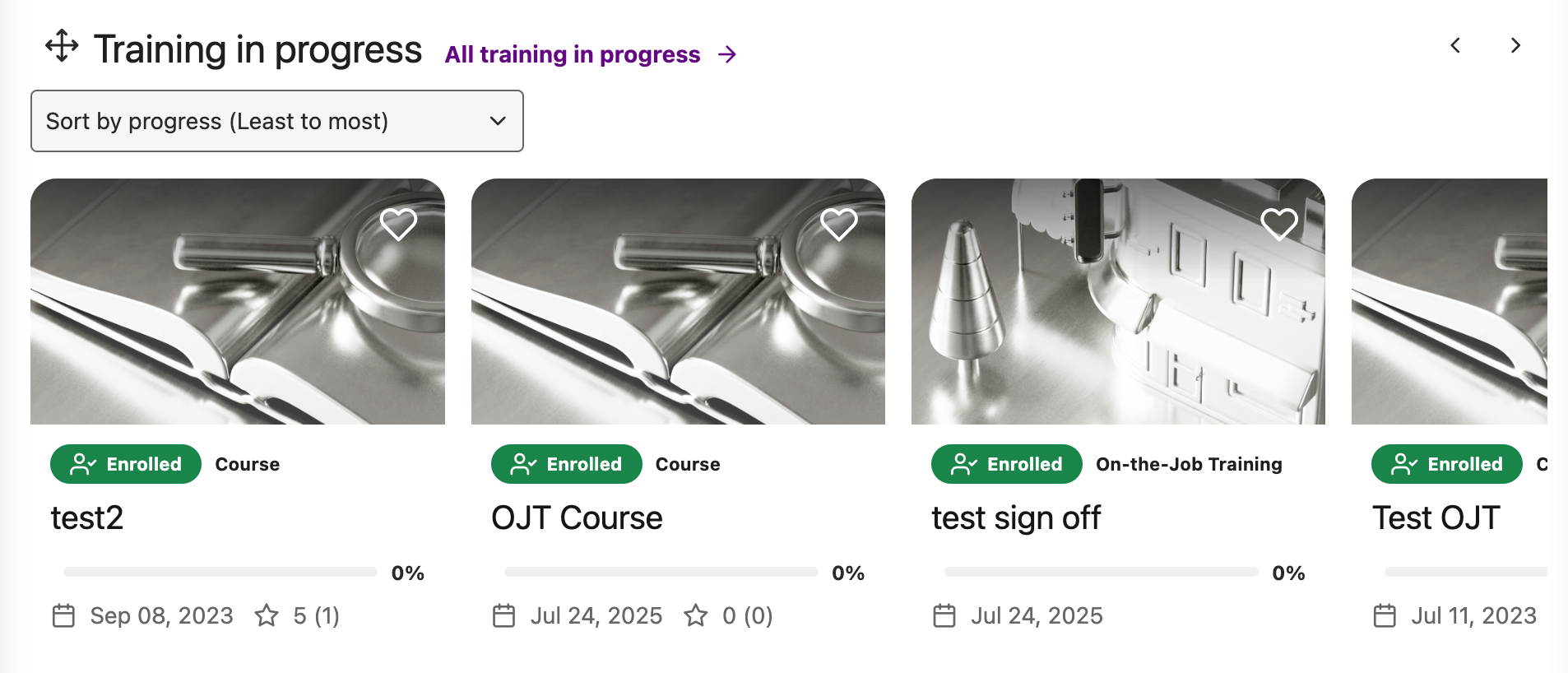Click Enrolled badge on test sign off
The width and height of the screenshot is (1568, 673).
point(1006,464)
